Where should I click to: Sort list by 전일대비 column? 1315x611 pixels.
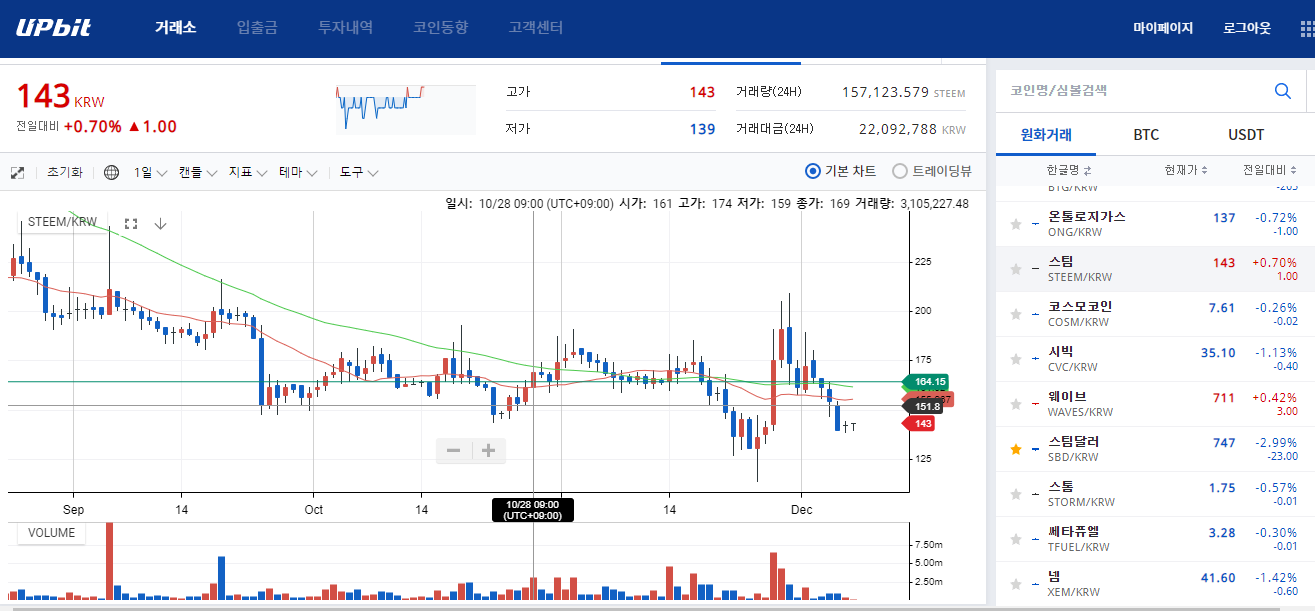[1270, 169]
